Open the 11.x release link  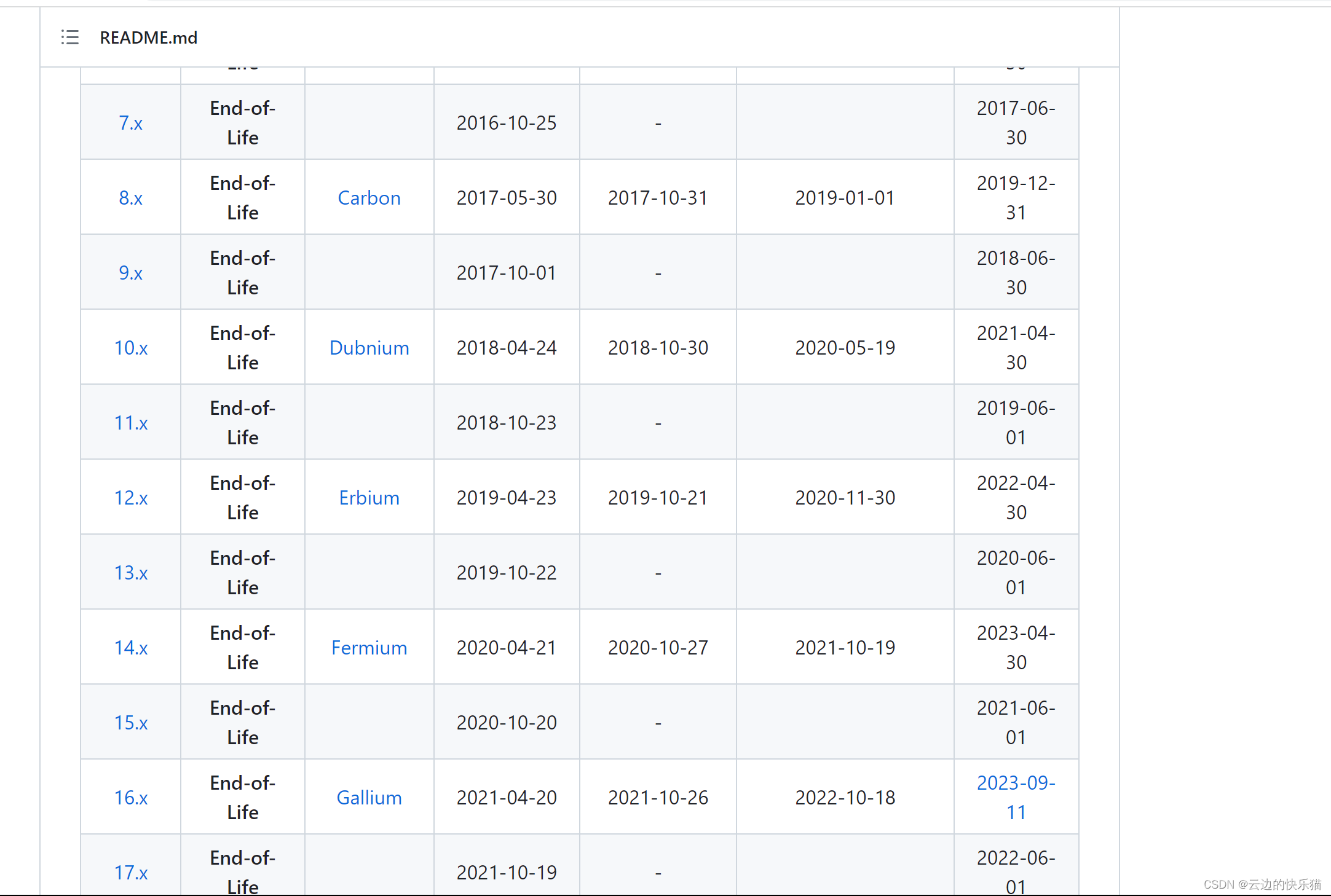131,423
